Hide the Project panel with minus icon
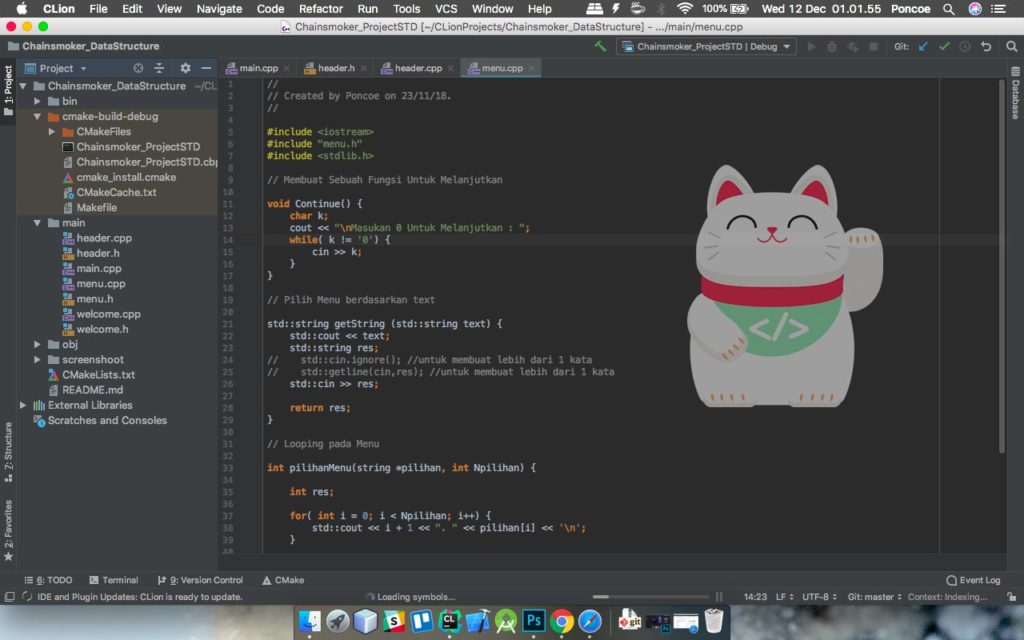Screen dimensions: 1024x640 coord(206,68)
